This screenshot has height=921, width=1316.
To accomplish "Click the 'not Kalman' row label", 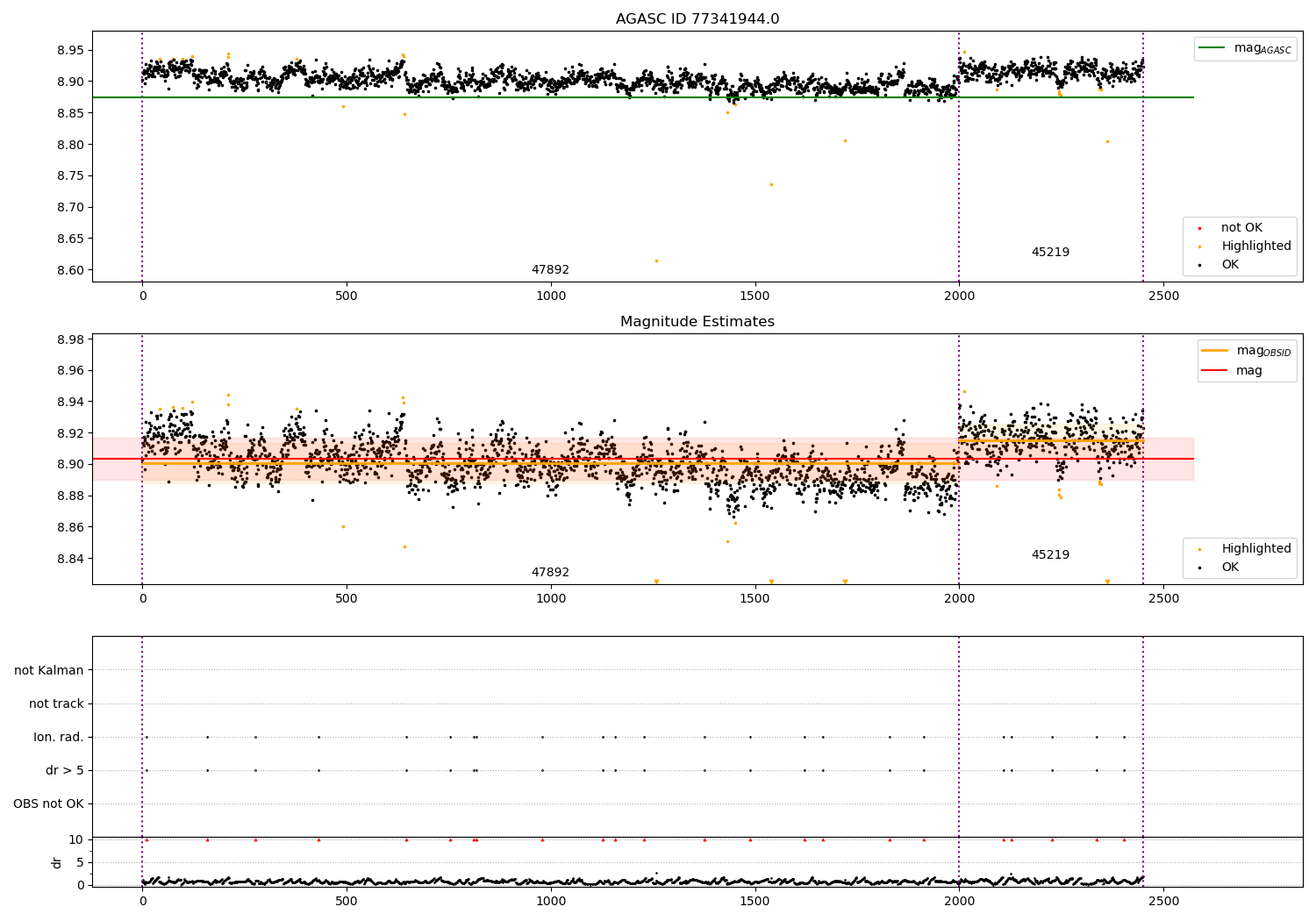I will (49, 671).
